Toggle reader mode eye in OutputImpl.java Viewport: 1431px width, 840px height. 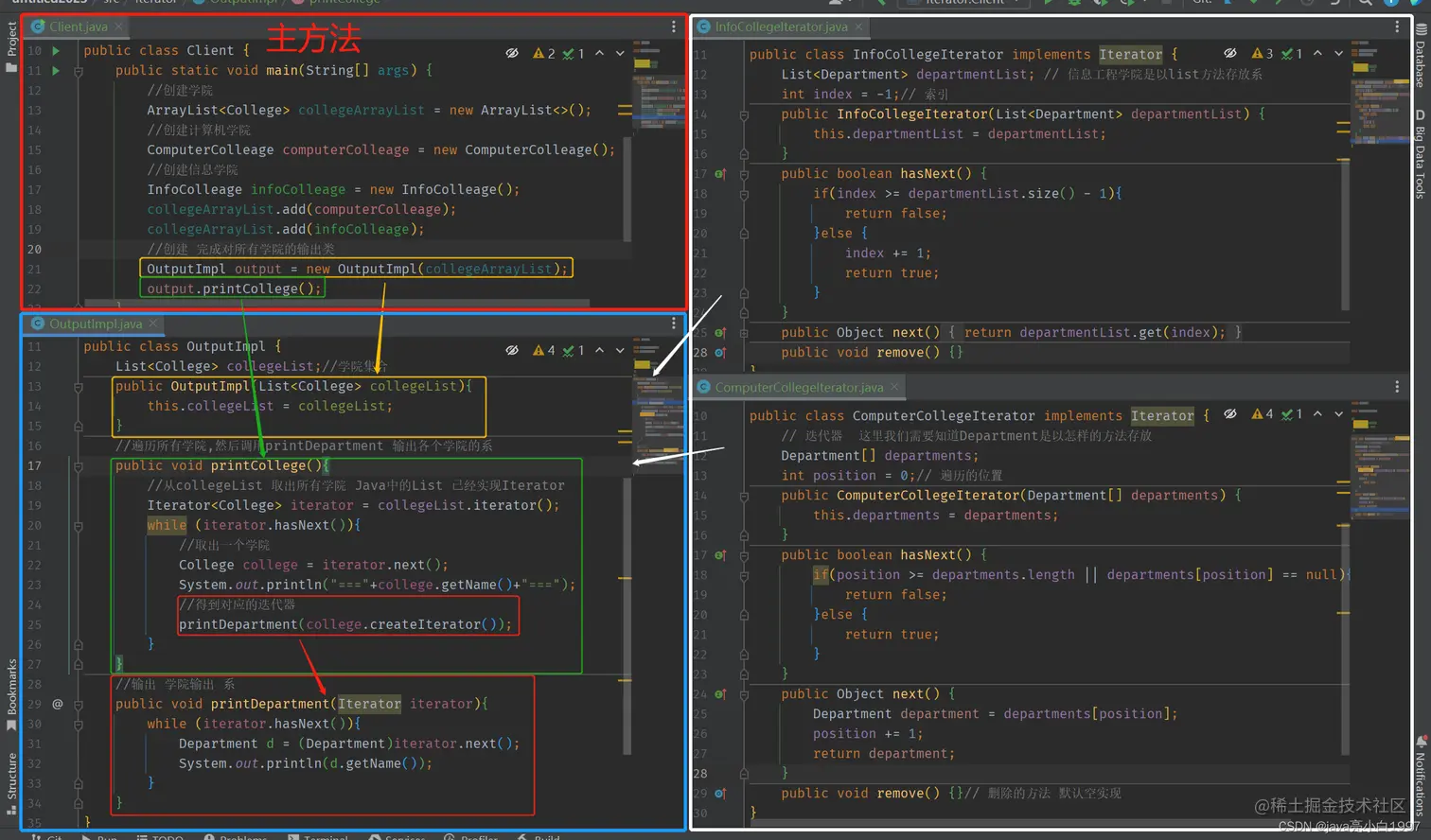tap(512, 350)
